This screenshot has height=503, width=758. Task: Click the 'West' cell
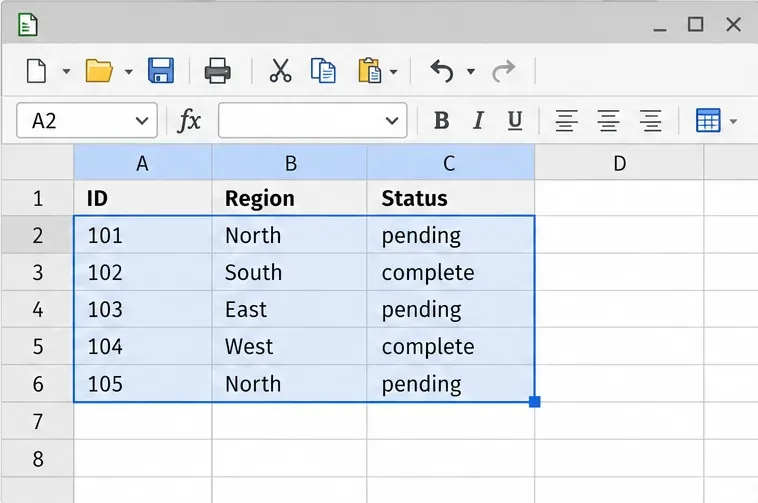point(290,346)
